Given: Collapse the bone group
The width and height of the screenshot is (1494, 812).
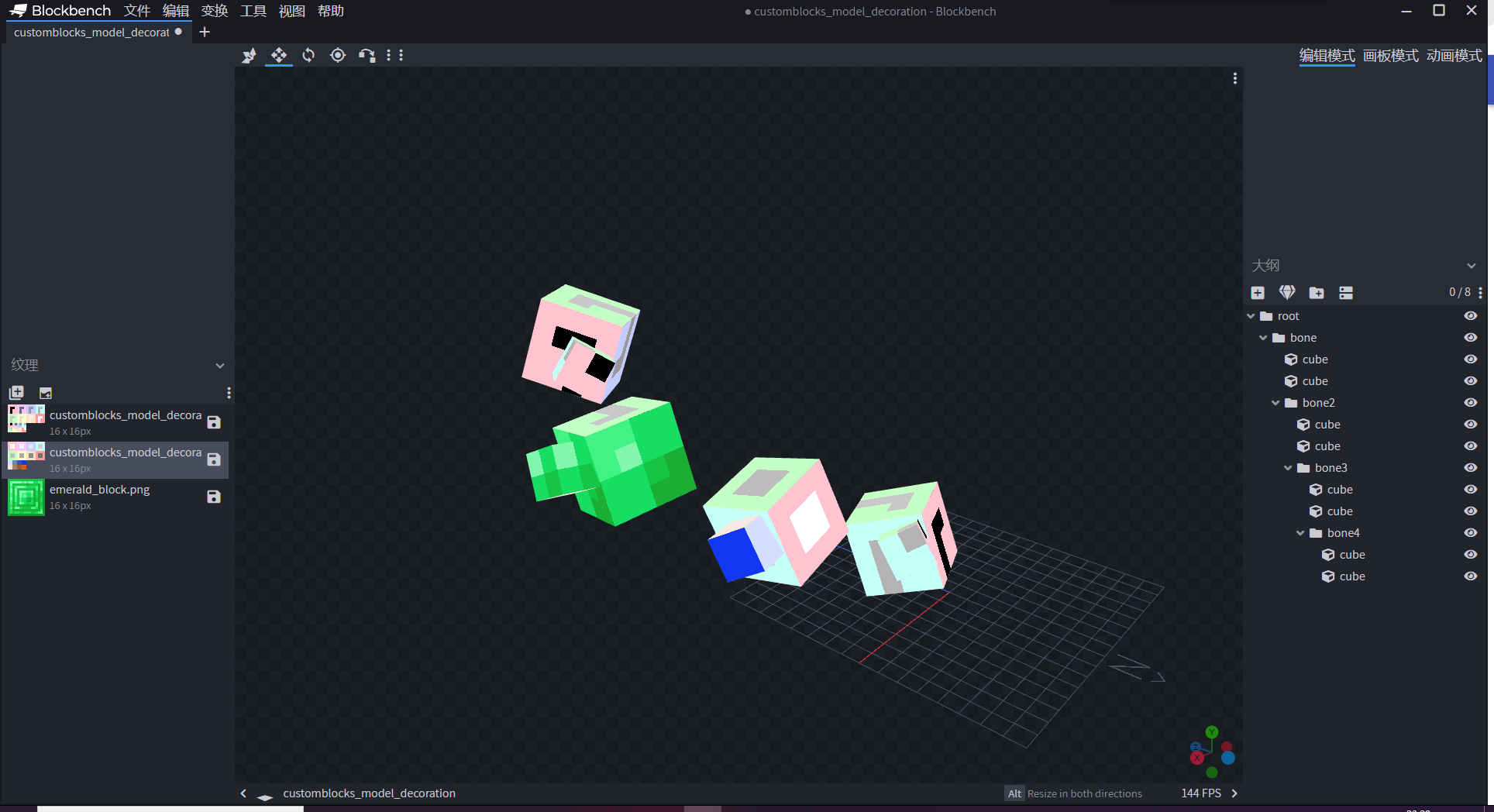Looking at the screenshot, I should coord(1263,338).
